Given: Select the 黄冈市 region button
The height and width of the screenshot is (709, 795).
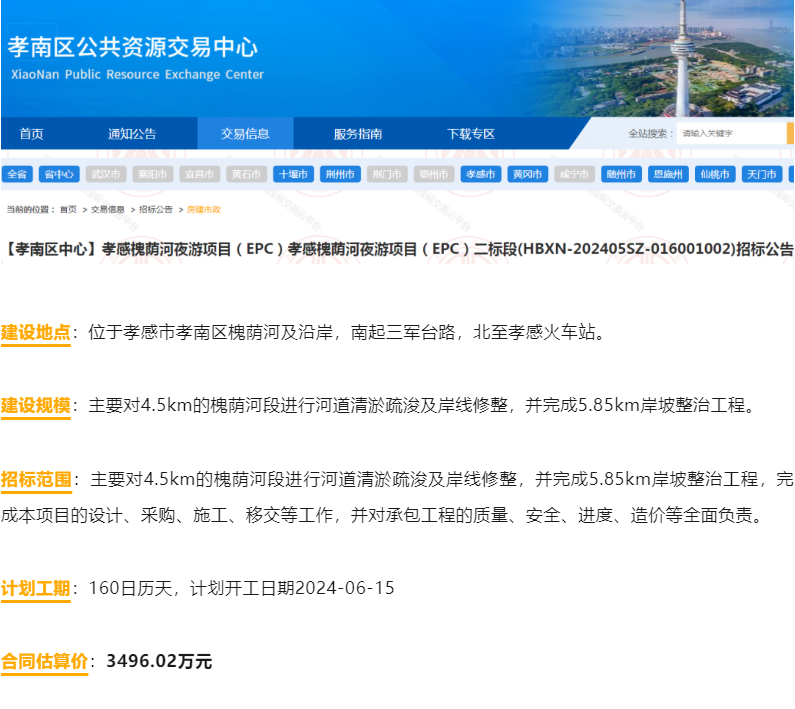Looking at the screenshot, I should (x=527, y=174).
